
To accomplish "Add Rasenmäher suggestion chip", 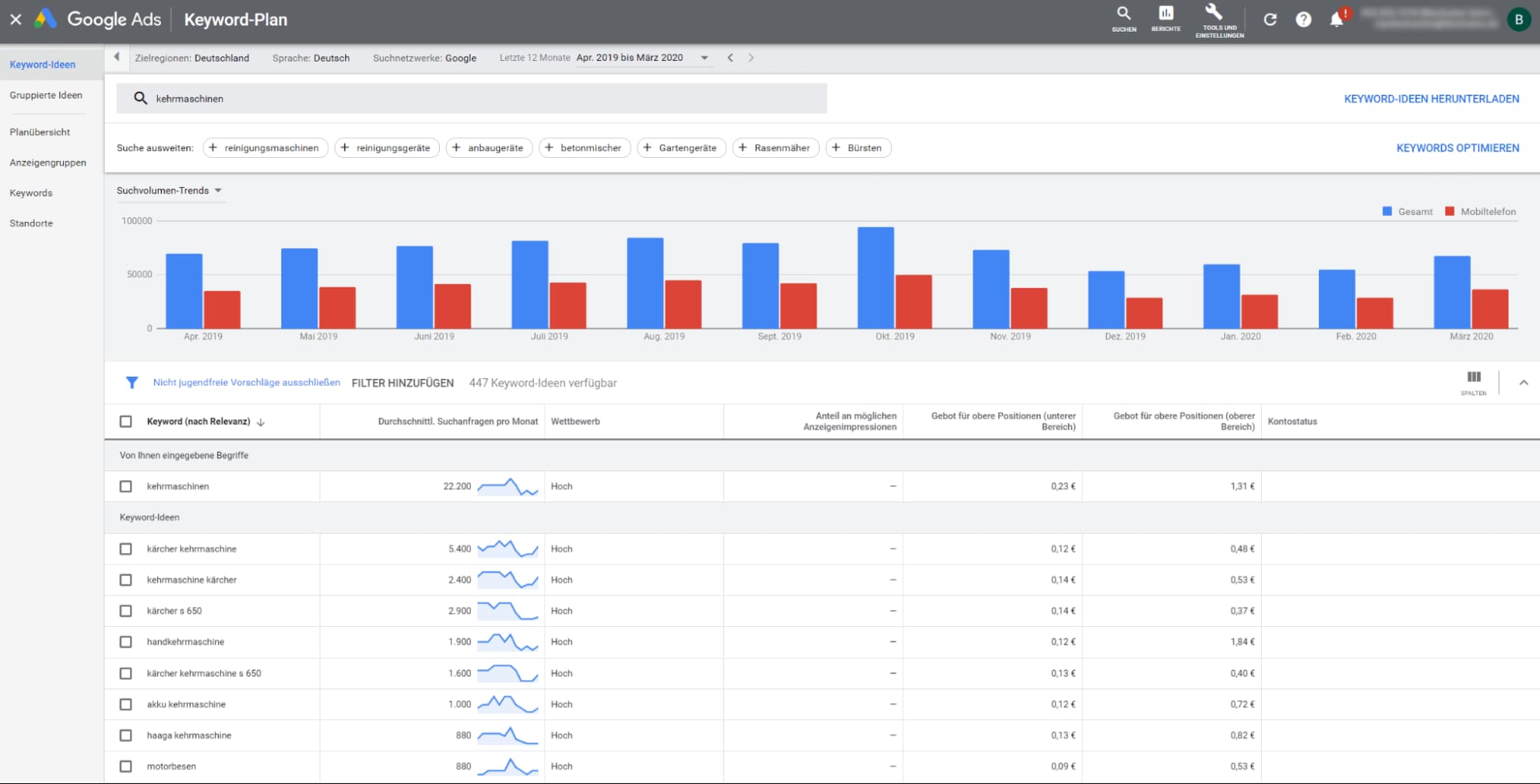I will pos(775,148).
